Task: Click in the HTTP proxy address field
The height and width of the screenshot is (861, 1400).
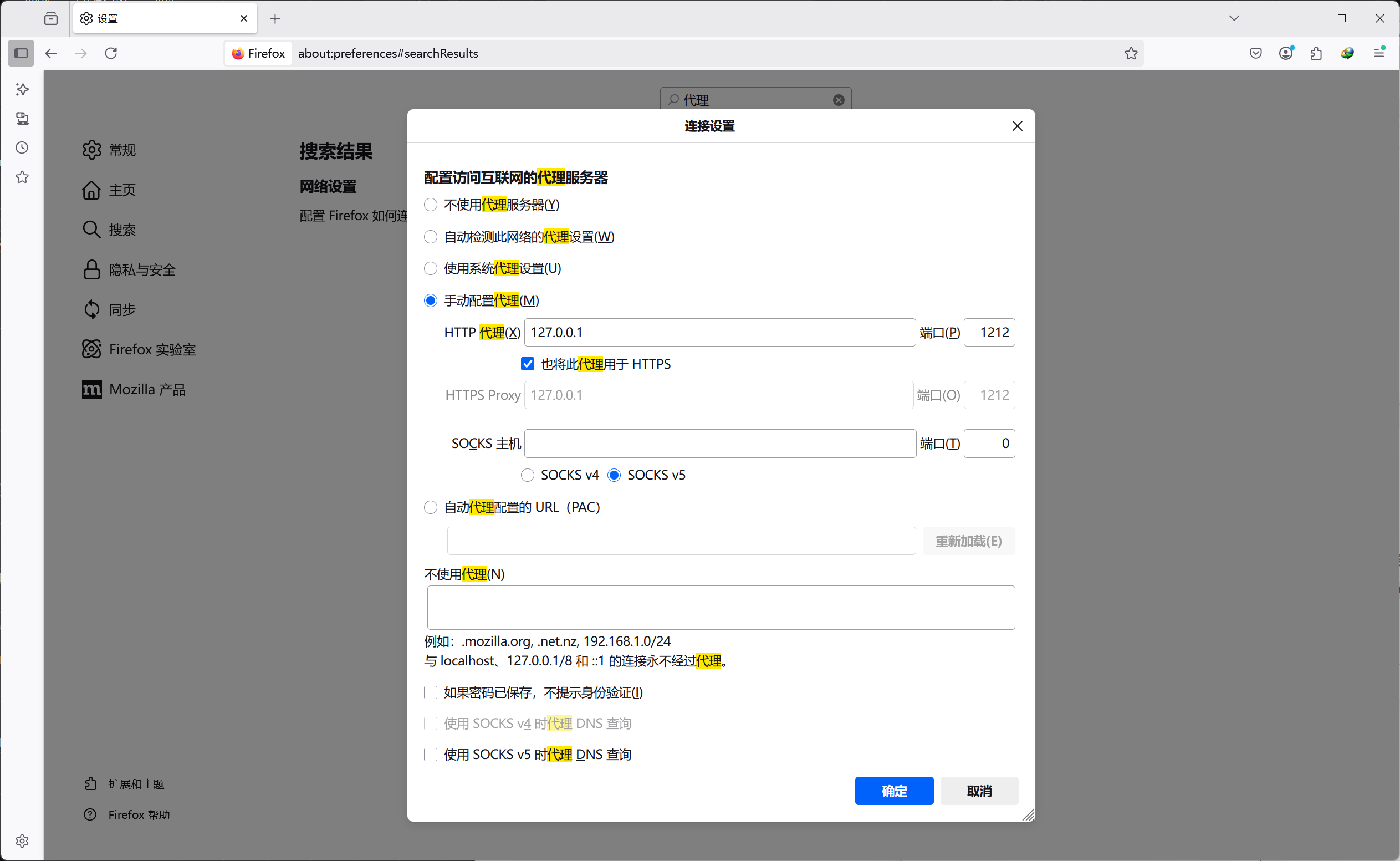Action: tap(719, 333)
